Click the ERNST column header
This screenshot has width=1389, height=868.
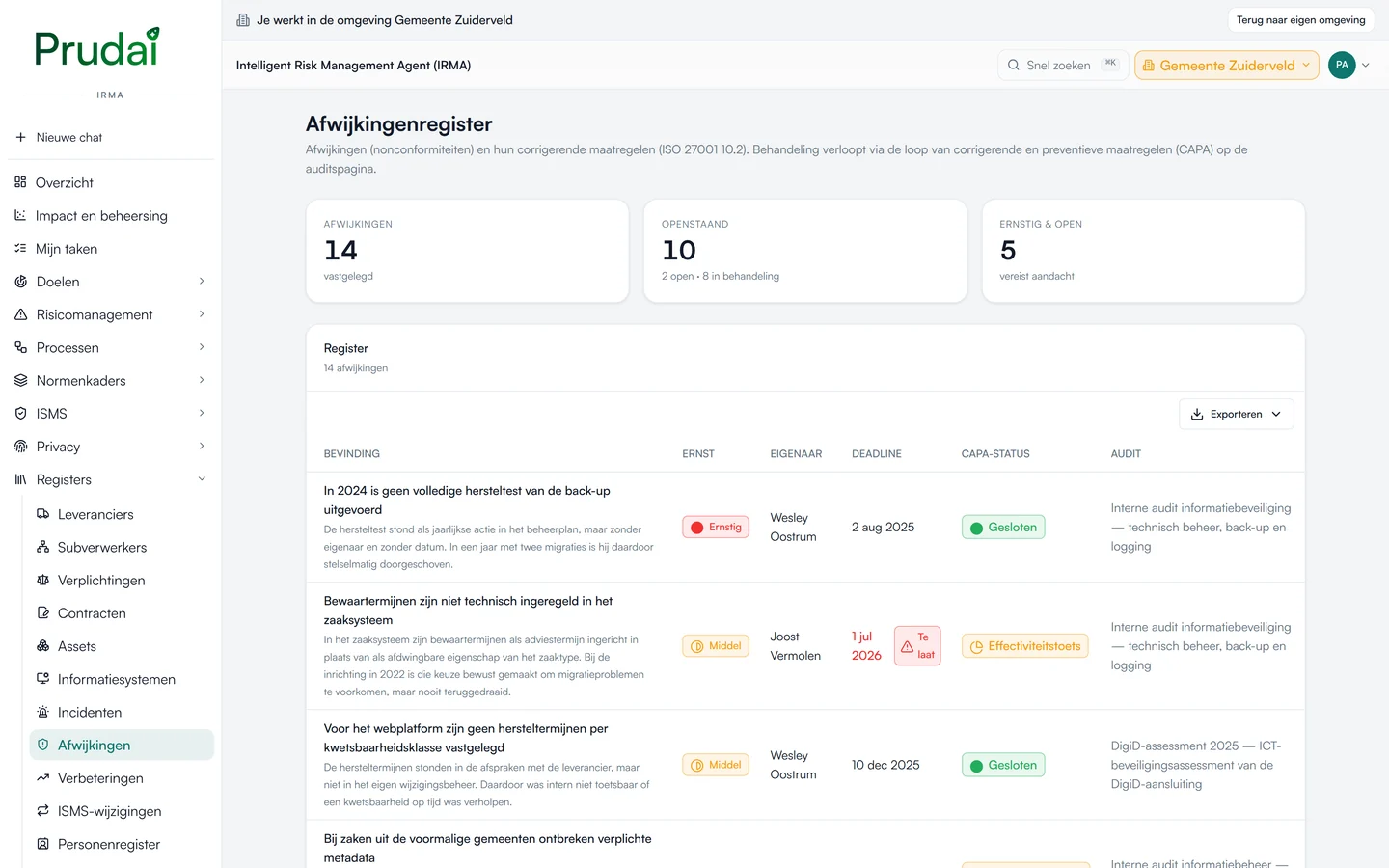pyautogui.click(x=698, y=453)
